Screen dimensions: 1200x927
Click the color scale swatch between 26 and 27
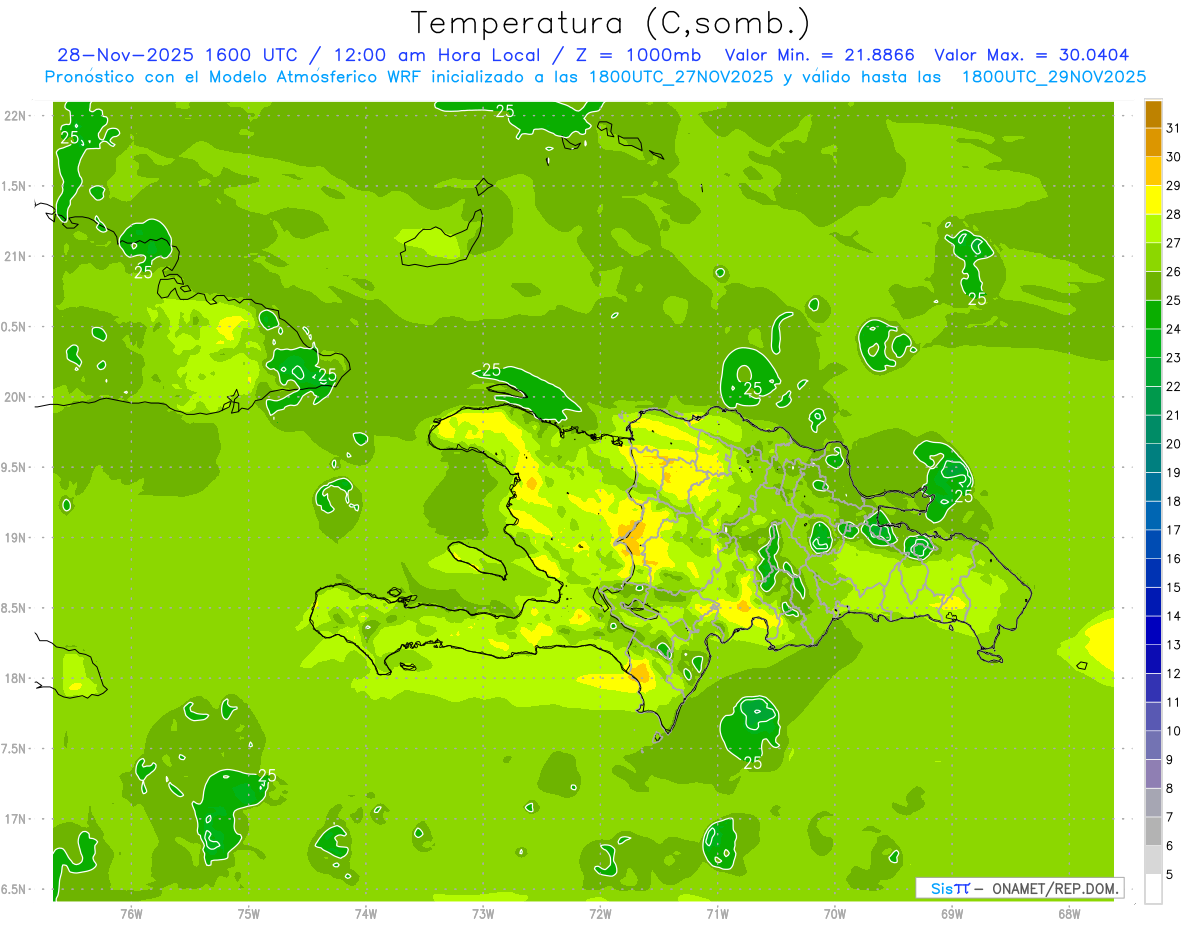coord(1153,257)
